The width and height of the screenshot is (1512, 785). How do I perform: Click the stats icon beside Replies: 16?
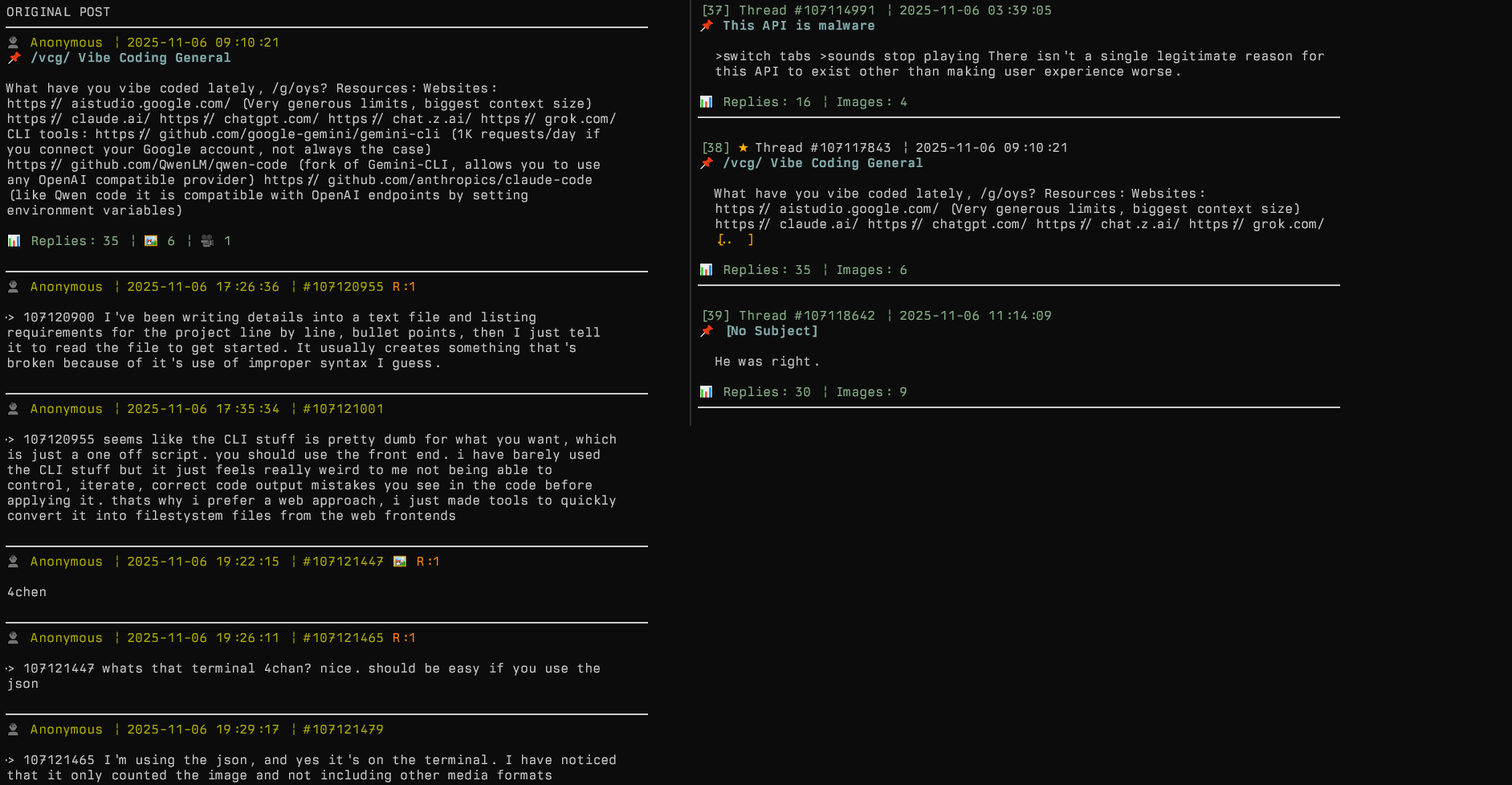click(707, 102)
